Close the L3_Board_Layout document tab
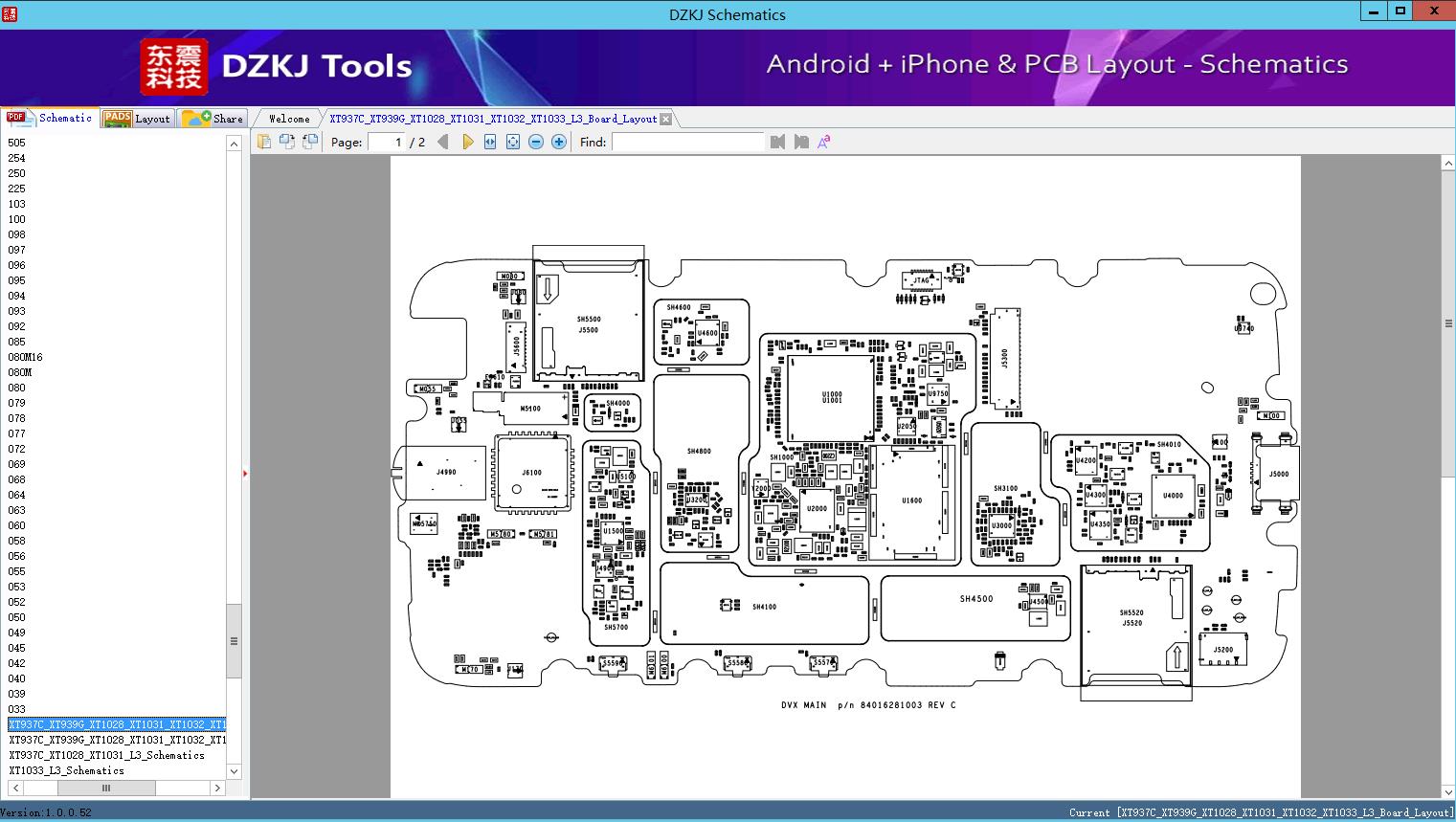The height and width of the screenshot is (822, 1456). (x=666, y=119)
